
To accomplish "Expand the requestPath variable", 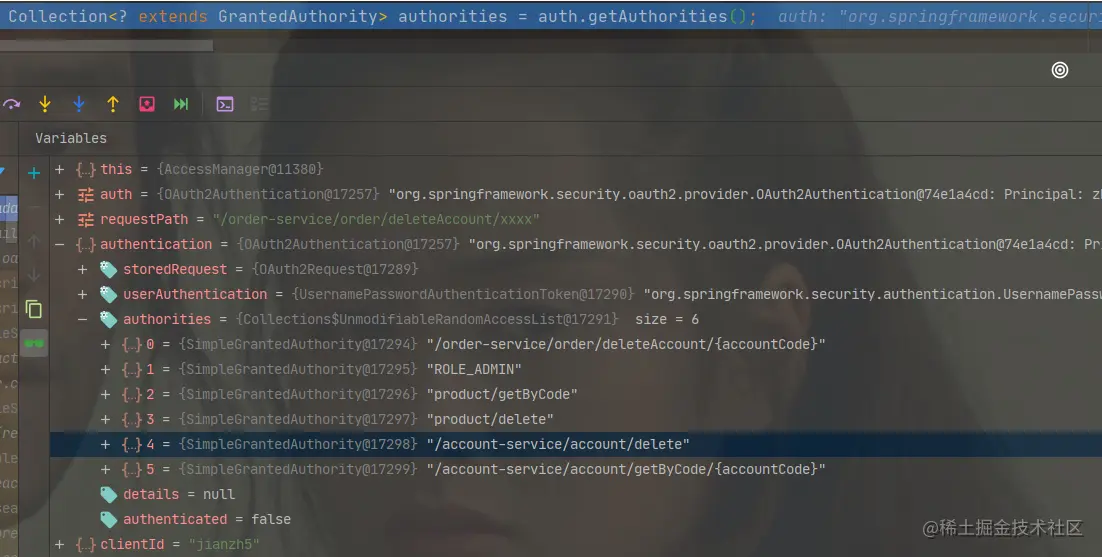I will 60,219.
